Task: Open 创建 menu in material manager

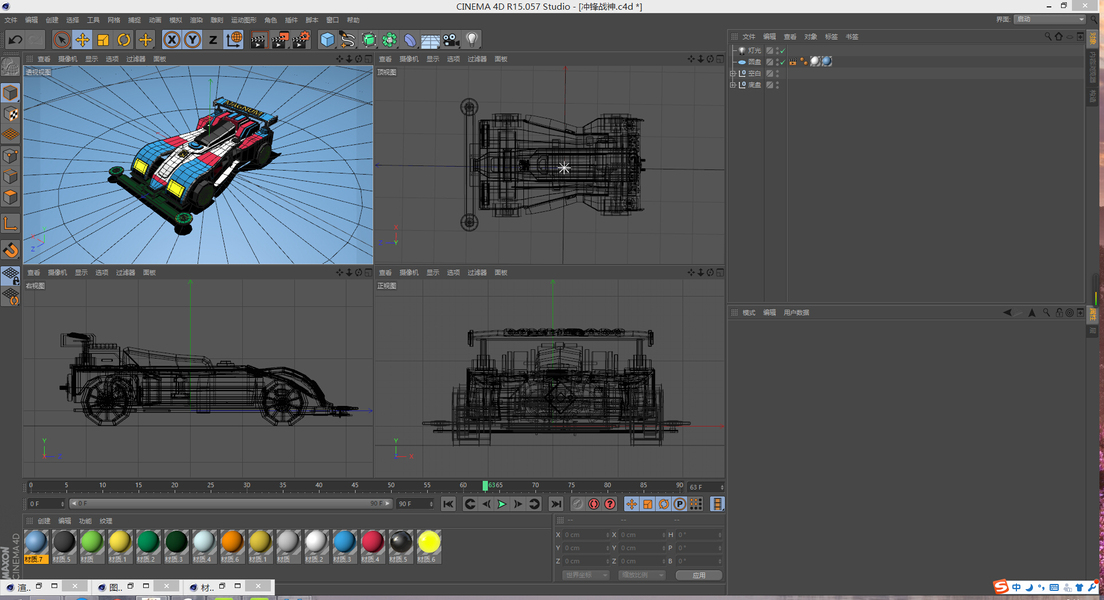Action: click(x=44, y=521)
